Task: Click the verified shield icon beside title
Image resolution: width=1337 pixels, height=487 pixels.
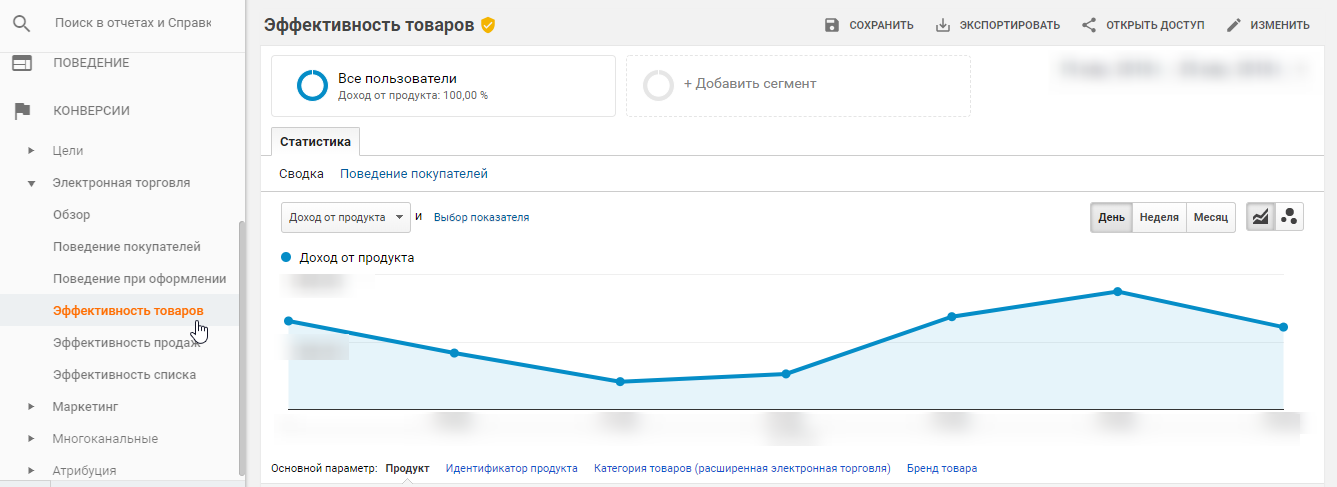Action: [488, 25]
